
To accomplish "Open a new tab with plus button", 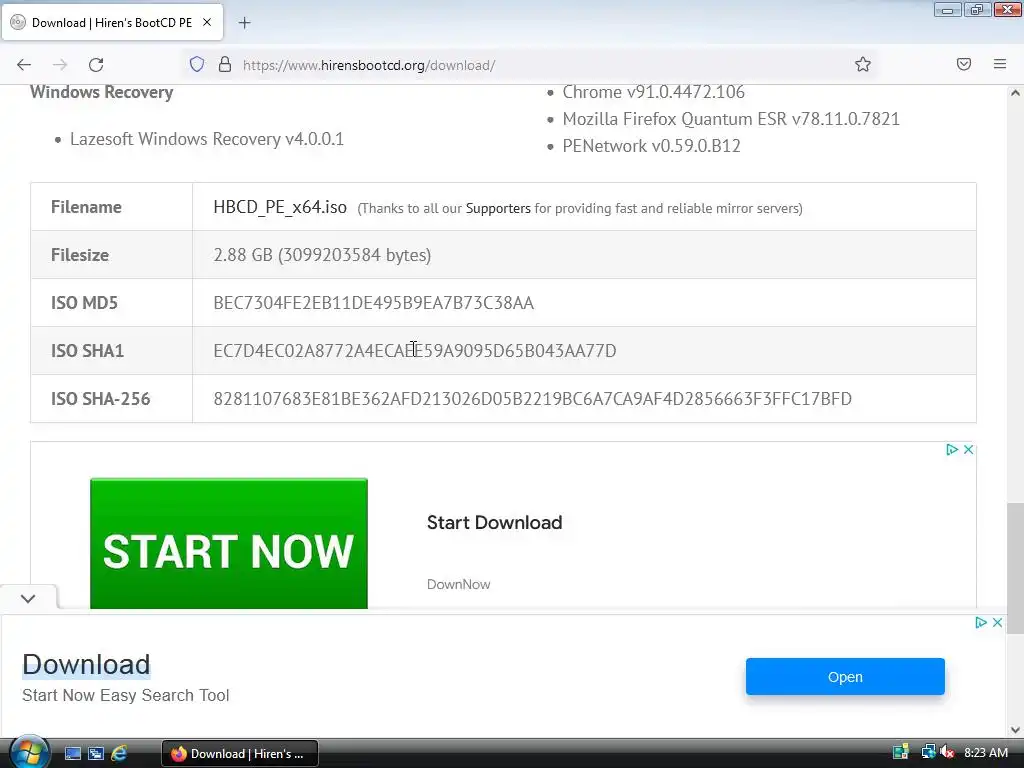I will tap(244, 23).
